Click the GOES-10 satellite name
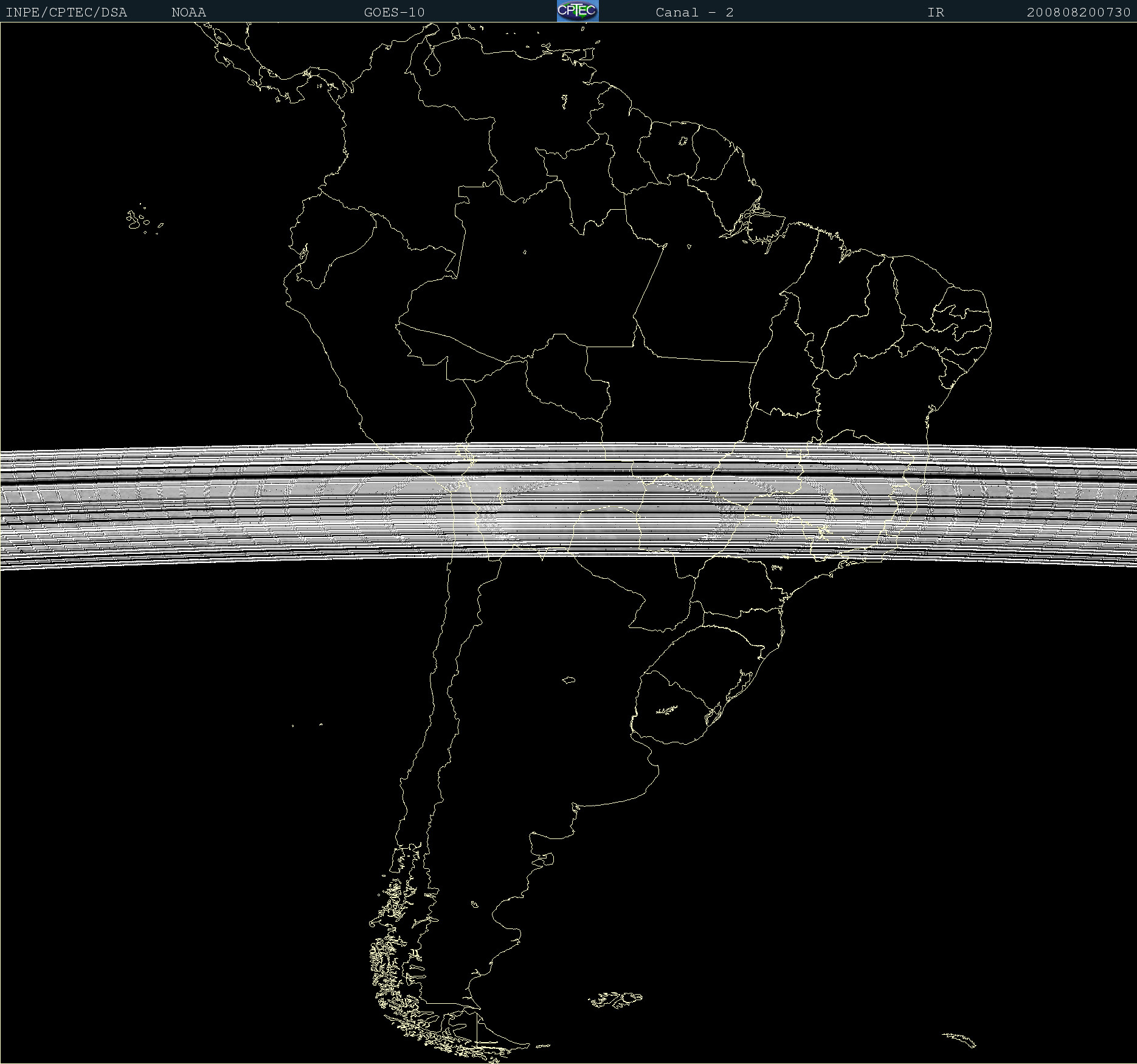The height and width of the screenshot is (1064, 1137). tap(394, 12)
